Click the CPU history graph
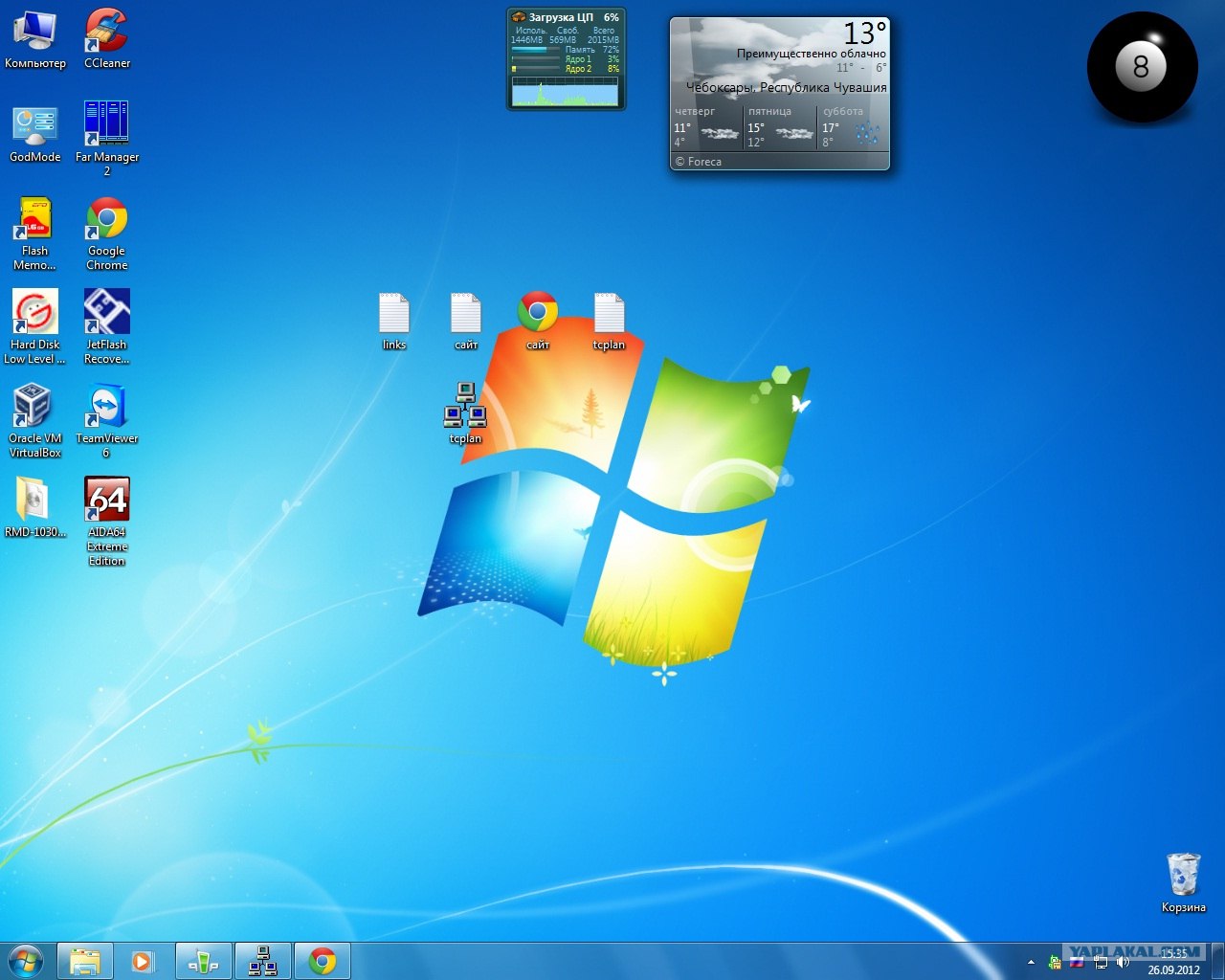Screen dimensions: 1225x980 tap(565, 92)
